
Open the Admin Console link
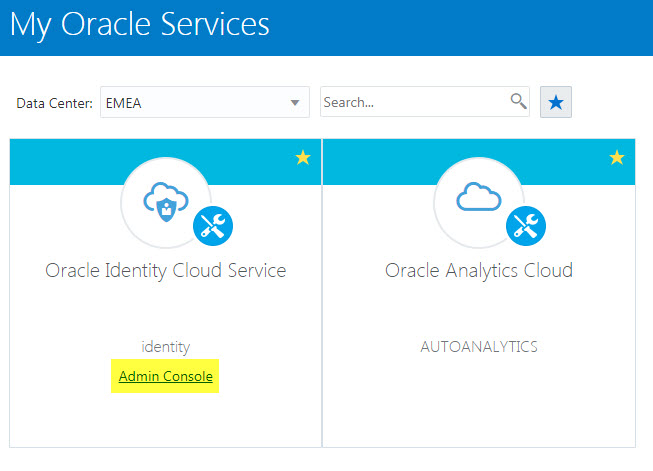(x=165, y=376)
